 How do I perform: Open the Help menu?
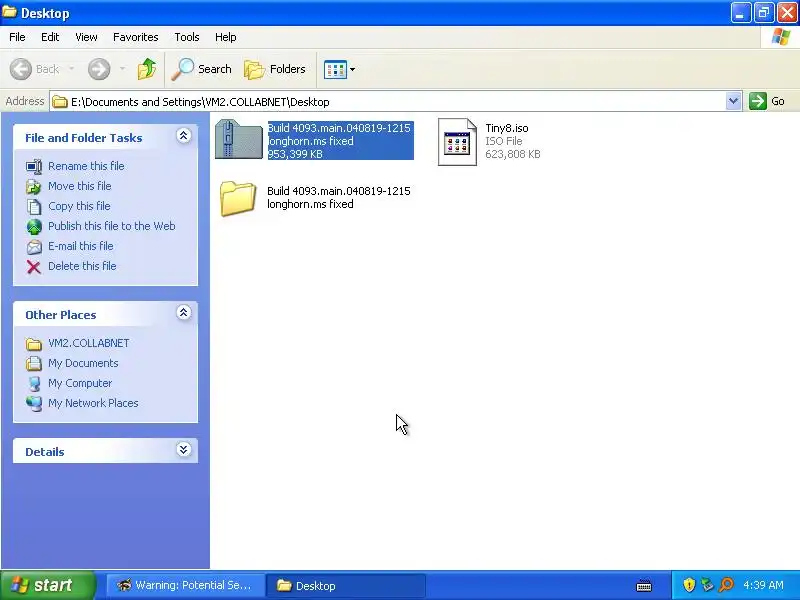226,37
